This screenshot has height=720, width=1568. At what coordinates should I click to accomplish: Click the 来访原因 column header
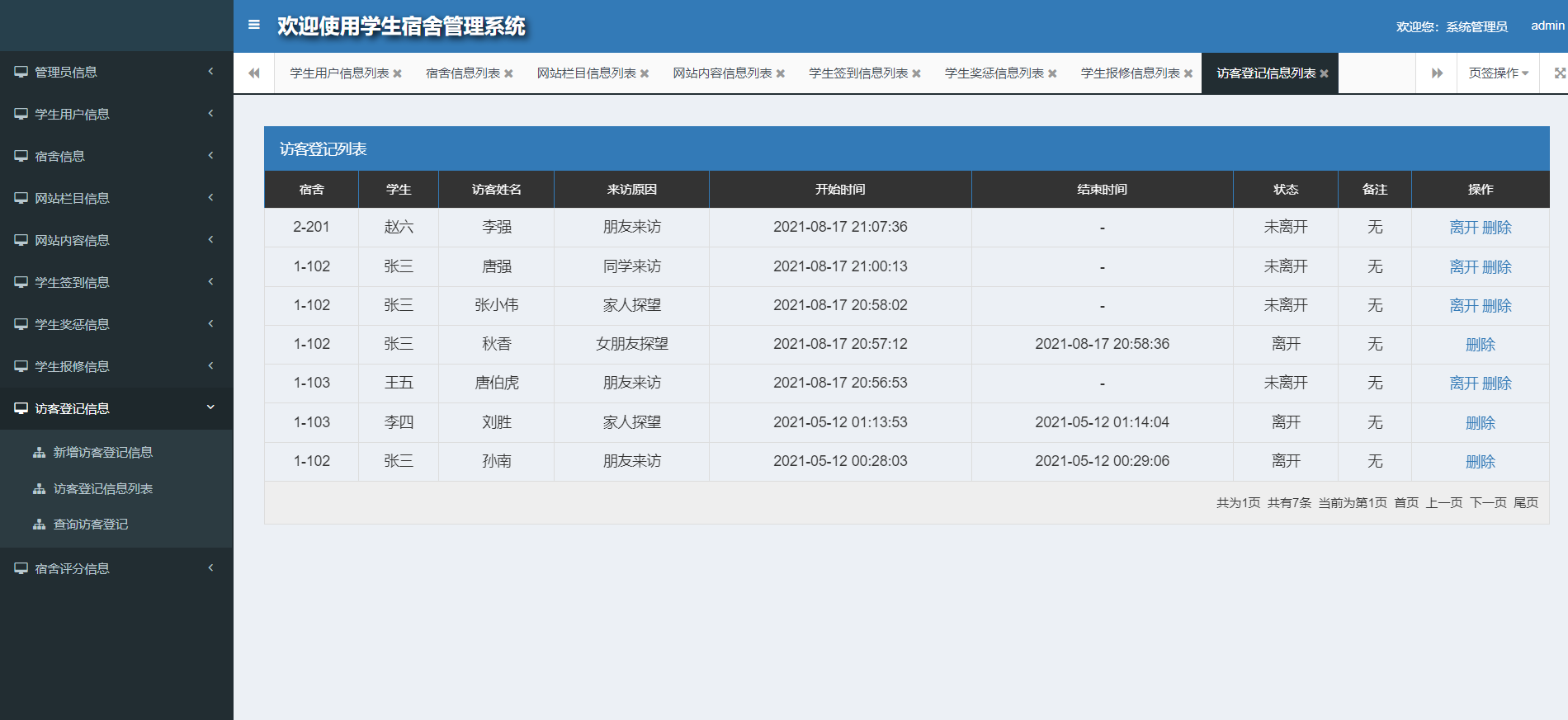pyautogui.click(x=631, y=190)
